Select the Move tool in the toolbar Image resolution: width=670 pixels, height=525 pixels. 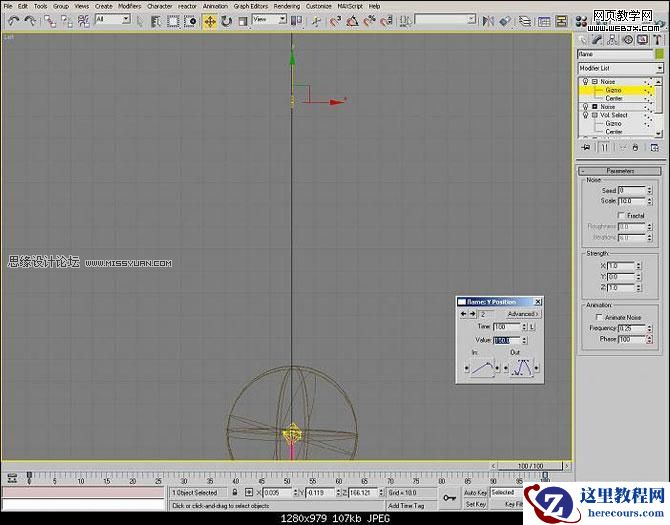pos(210,20)
